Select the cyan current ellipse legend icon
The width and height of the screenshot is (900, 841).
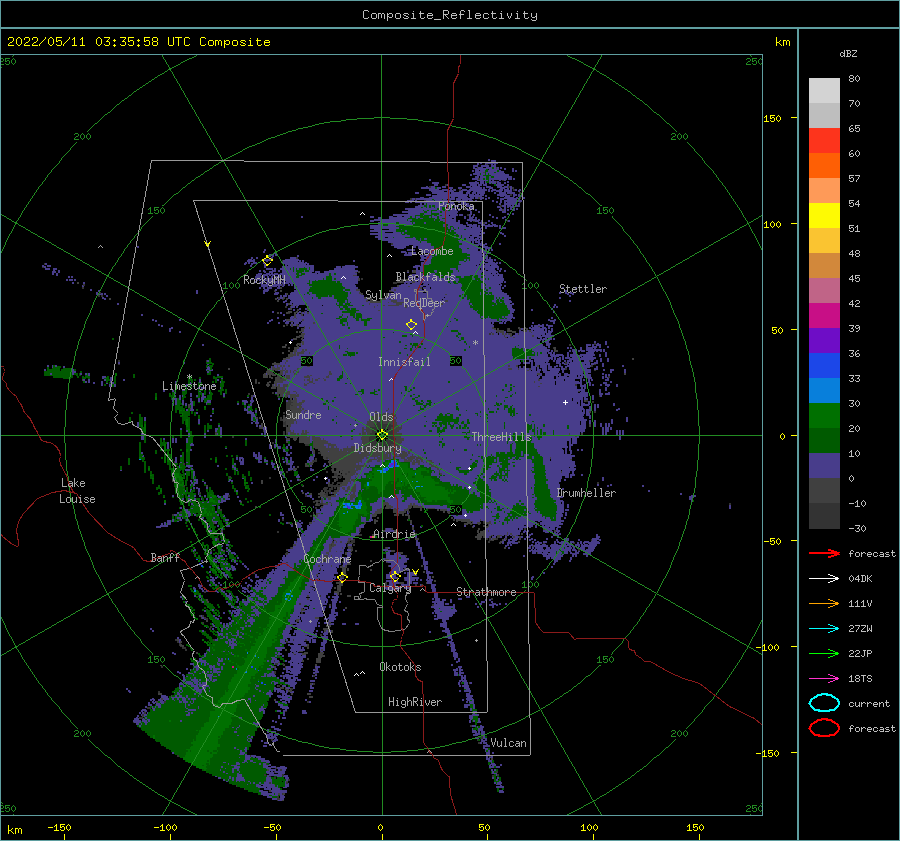[x=824, y=703]
